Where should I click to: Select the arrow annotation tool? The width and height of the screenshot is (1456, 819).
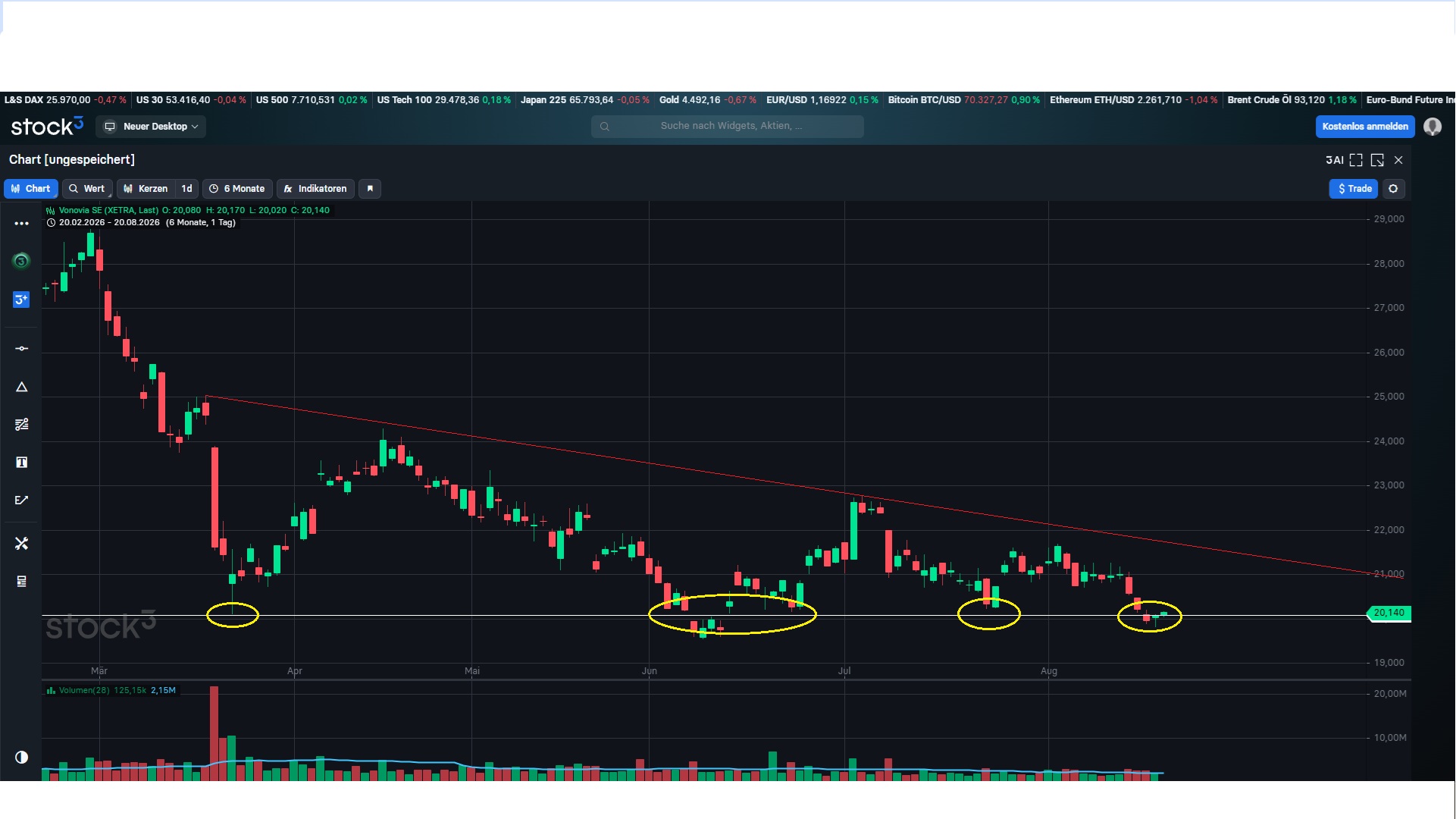pyautogui.click(x=21, y=500)
